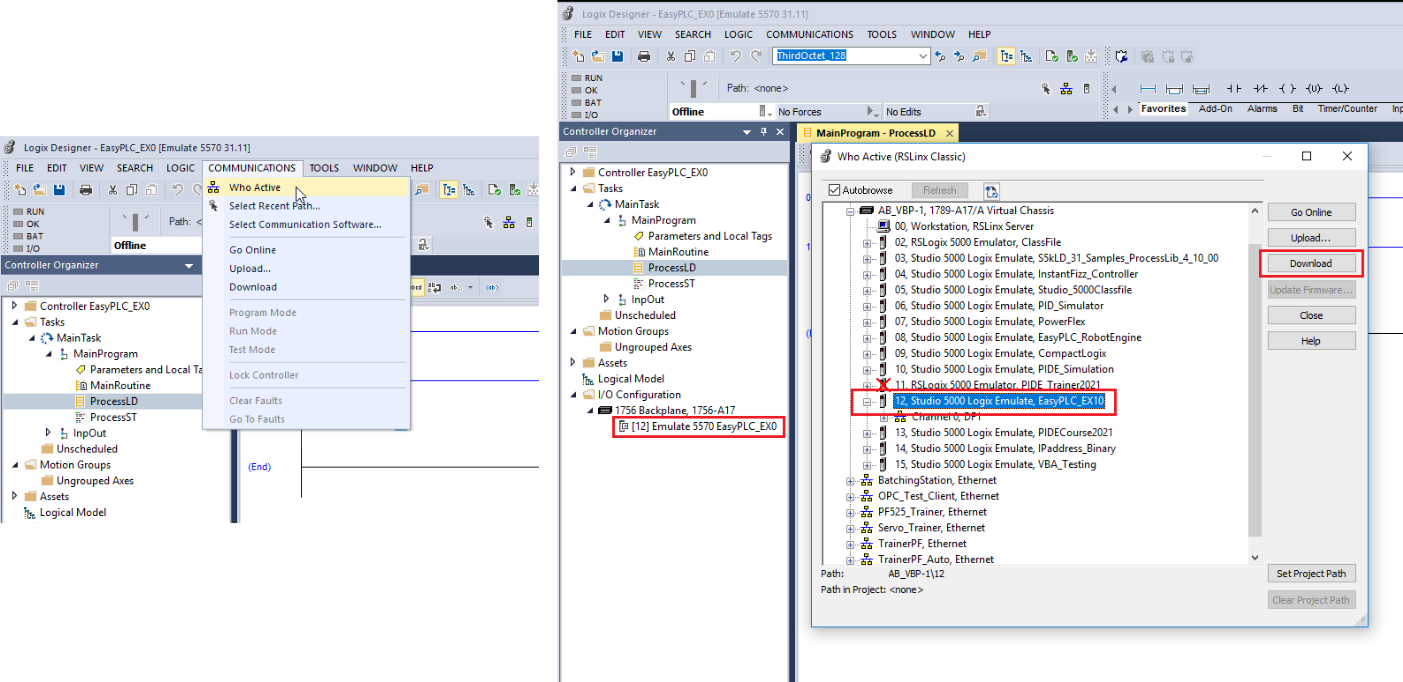Expand 13, PIDECourse2021 node
The width and height of the screenshot is (1403, 682).
(x=867, y=433)
